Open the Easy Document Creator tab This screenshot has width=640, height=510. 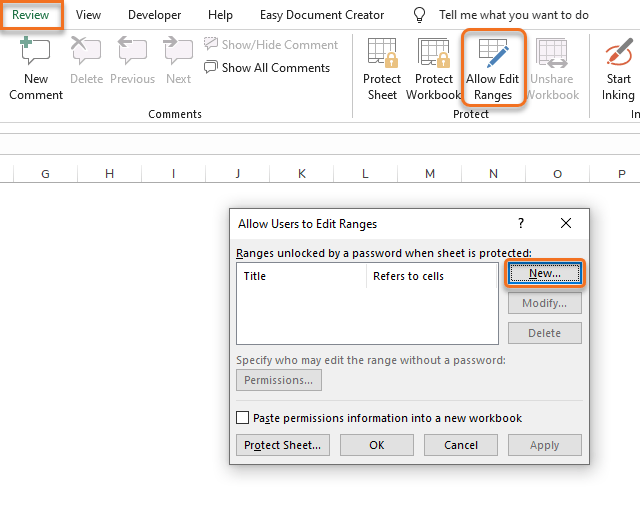[322, 15]
